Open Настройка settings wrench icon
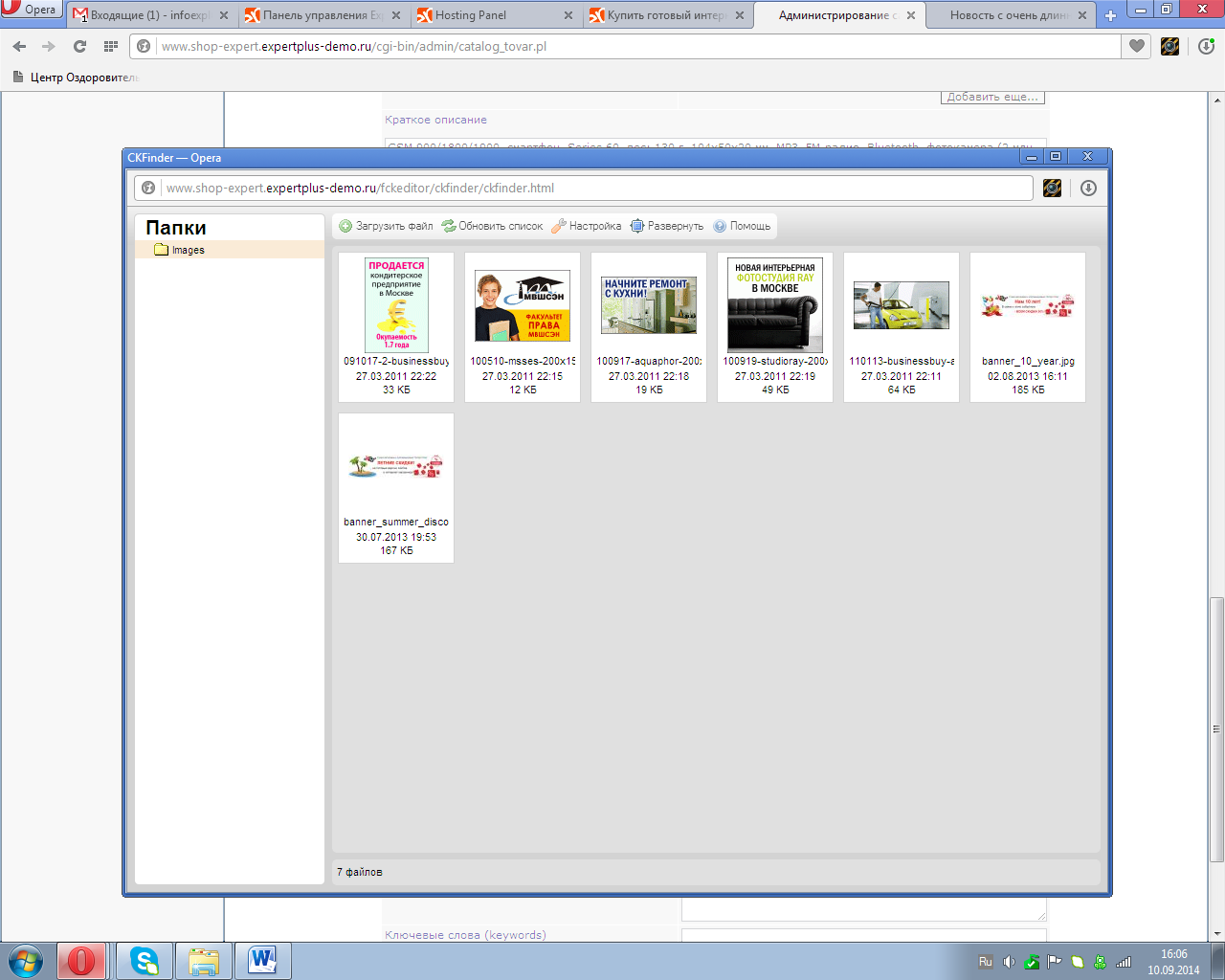 (559, 227)
